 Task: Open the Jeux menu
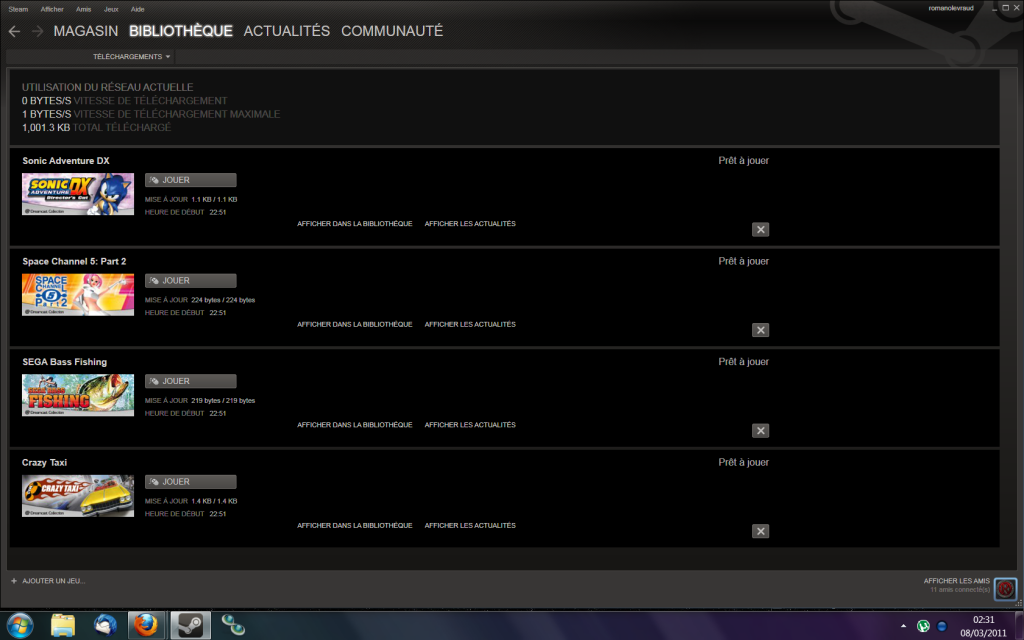[x=111, y=9]
